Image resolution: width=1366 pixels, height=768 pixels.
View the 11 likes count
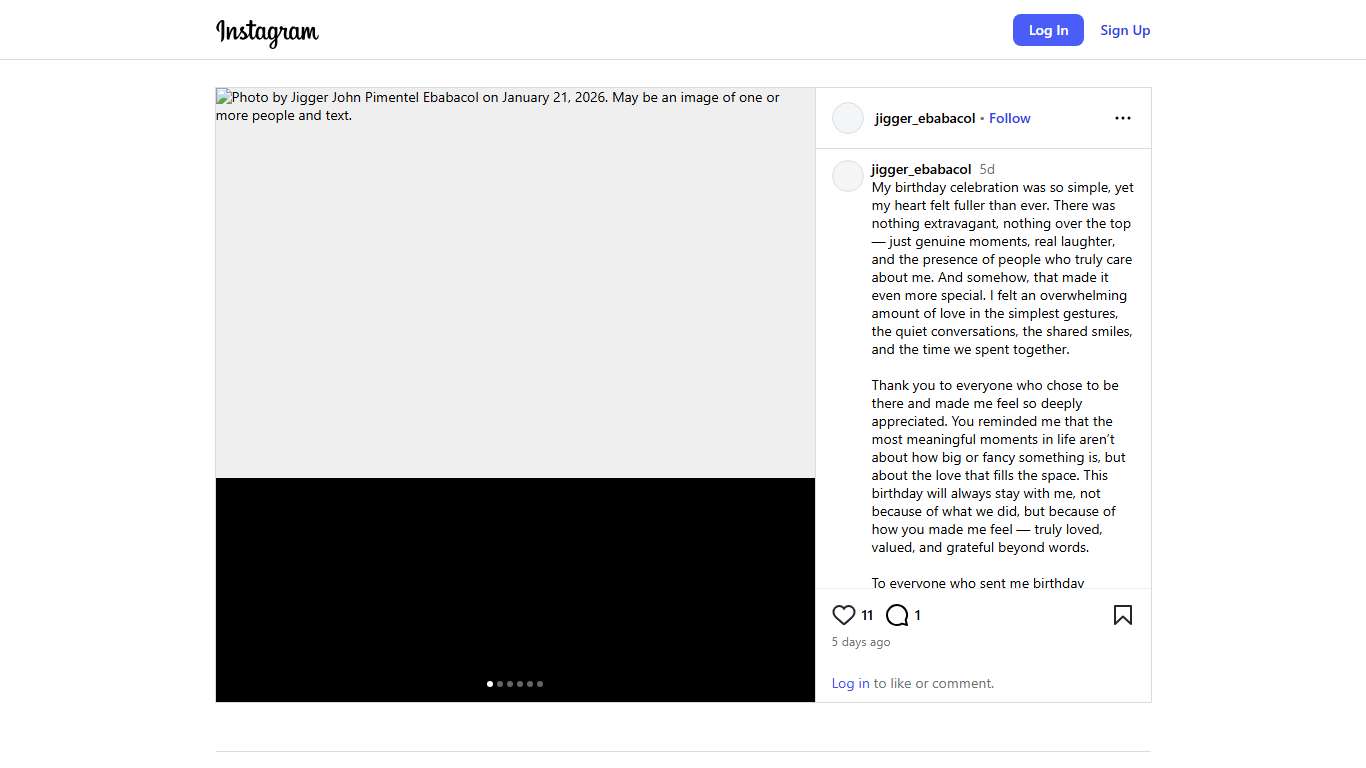(867, 615)
